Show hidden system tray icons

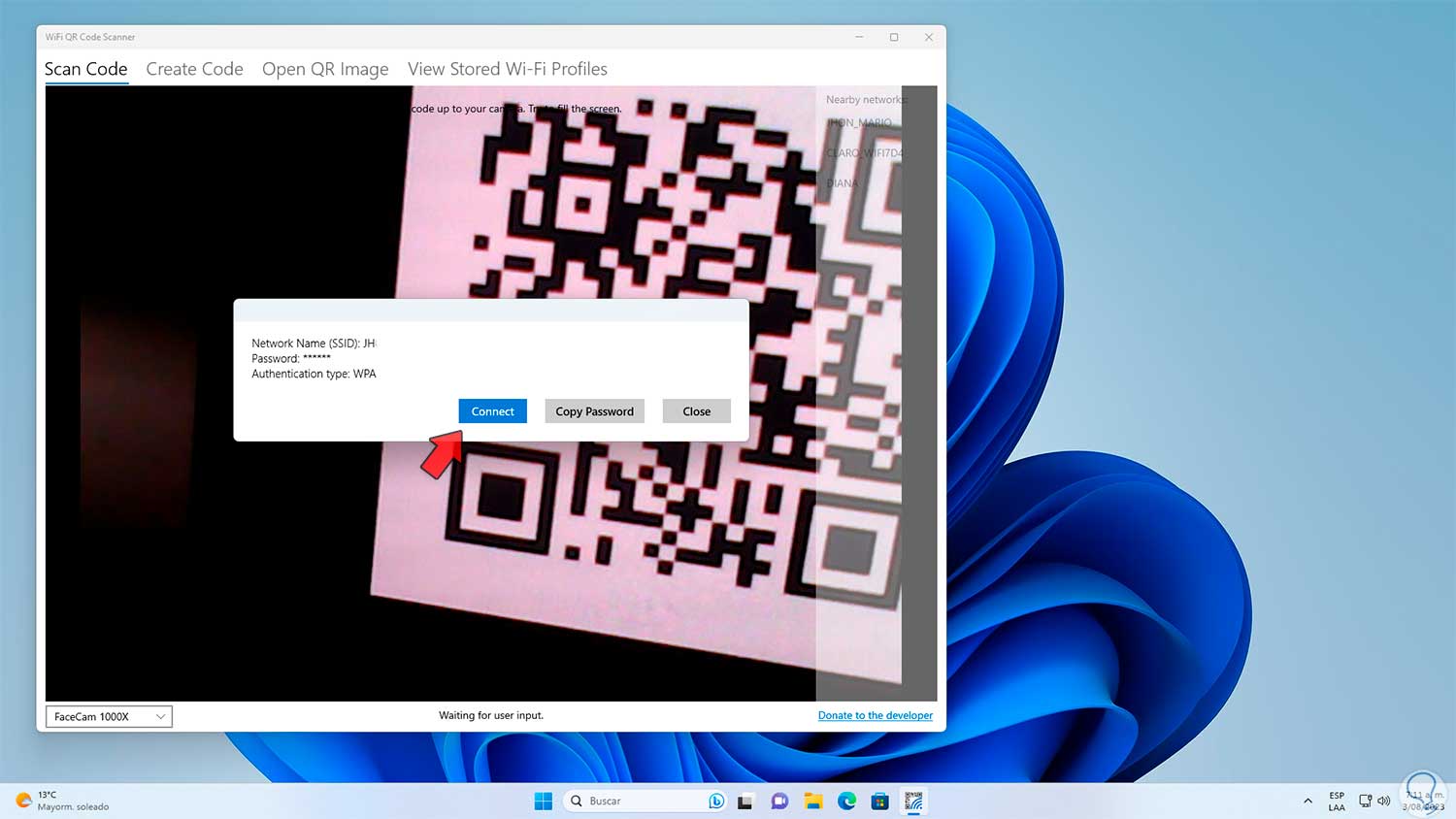point(1307,801)
